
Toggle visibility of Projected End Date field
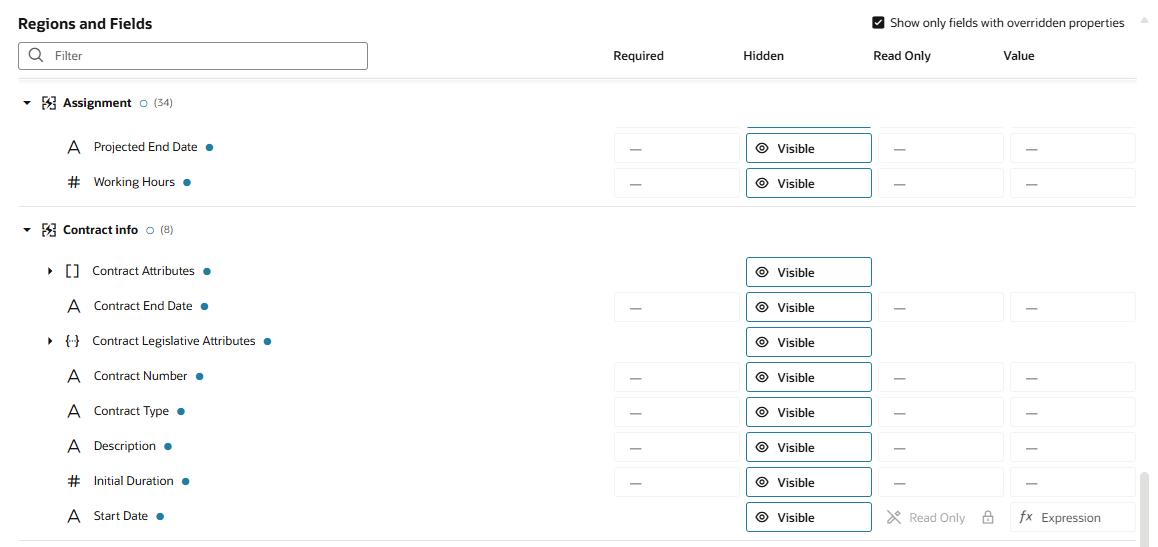coord(808,149)
